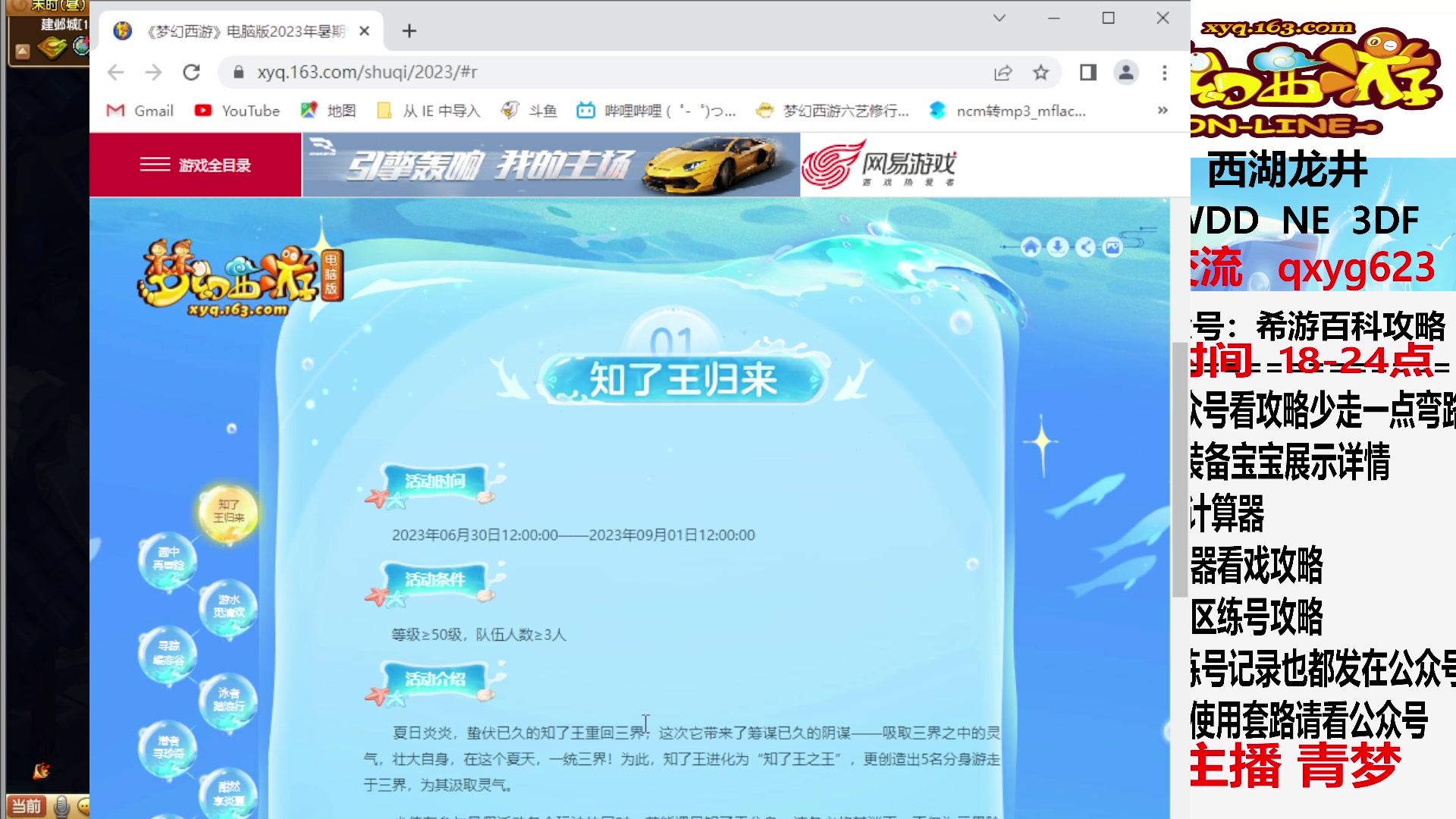1456x819 pixels.
Task: Select the 梦幻西游 电脑版2023年暑期 tab
Action: 241,31
